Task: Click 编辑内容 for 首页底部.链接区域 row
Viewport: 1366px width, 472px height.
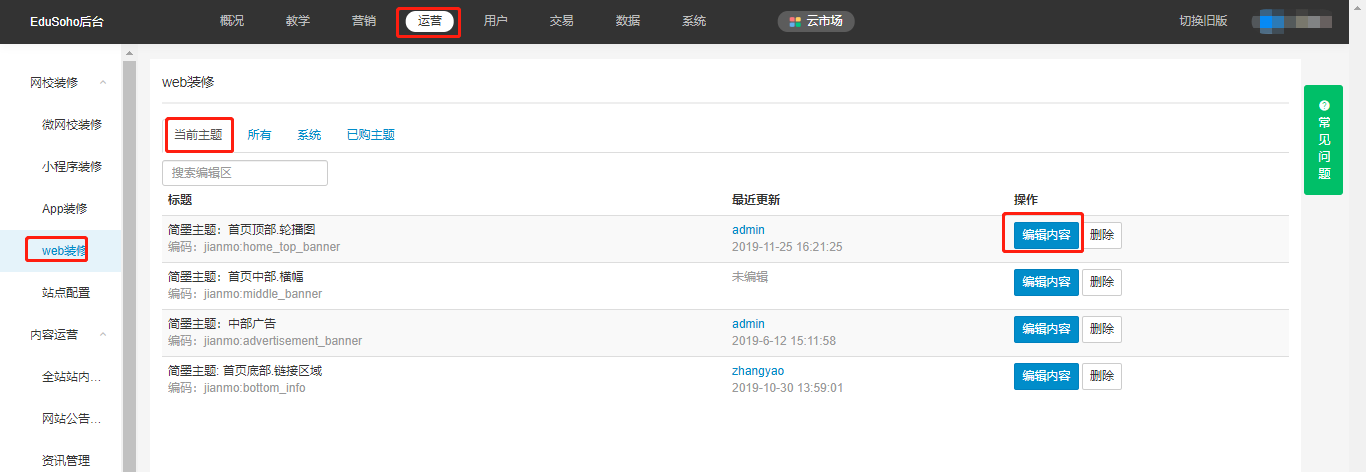Action: [x=1046, y=376]
